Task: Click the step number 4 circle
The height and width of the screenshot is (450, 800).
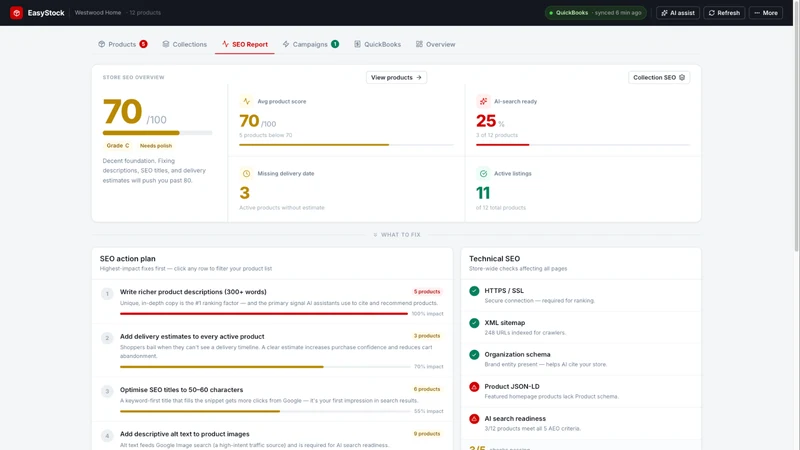Action: (107, 436)
